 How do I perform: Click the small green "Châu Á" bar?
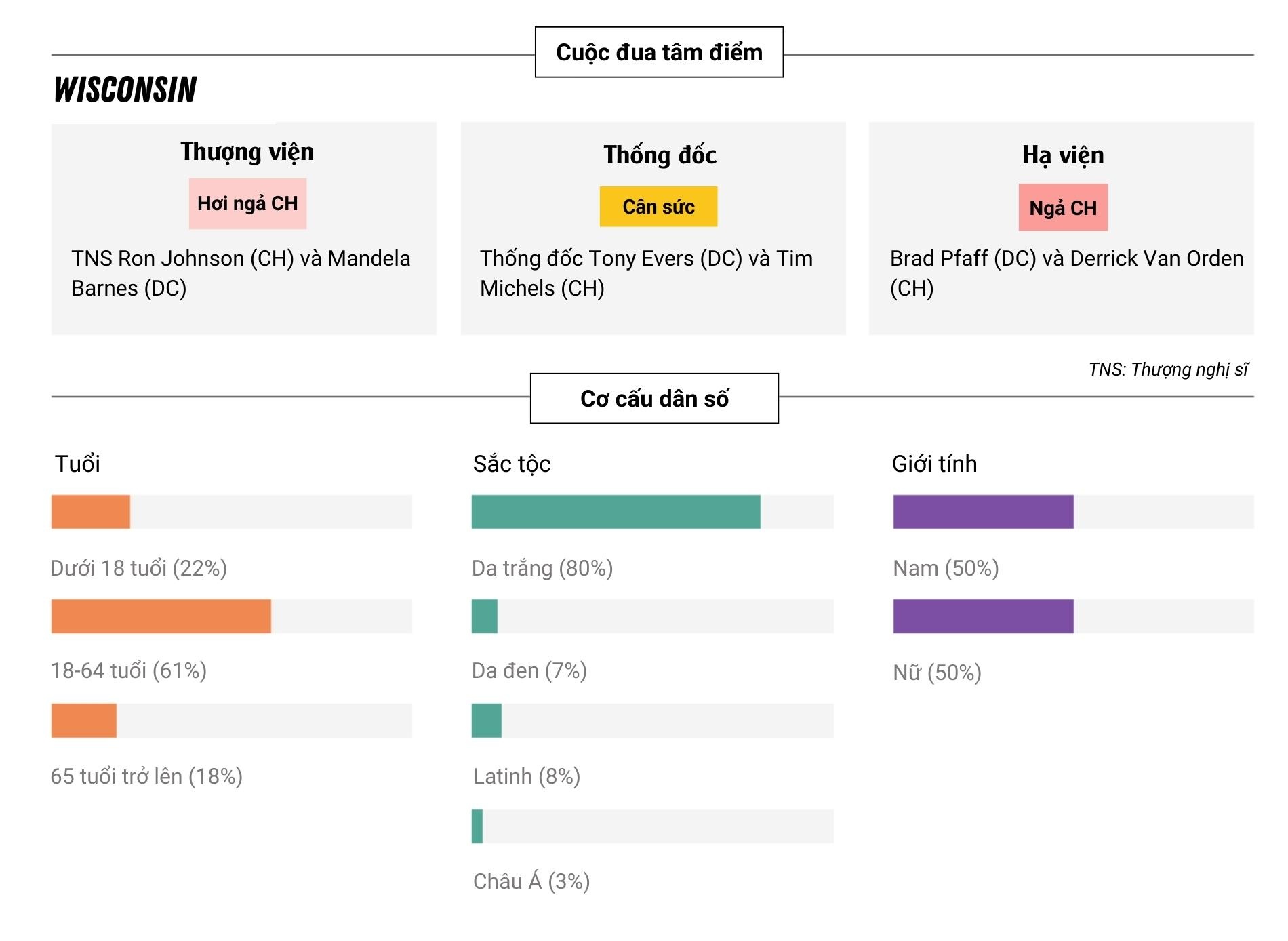tap(477, 826)
